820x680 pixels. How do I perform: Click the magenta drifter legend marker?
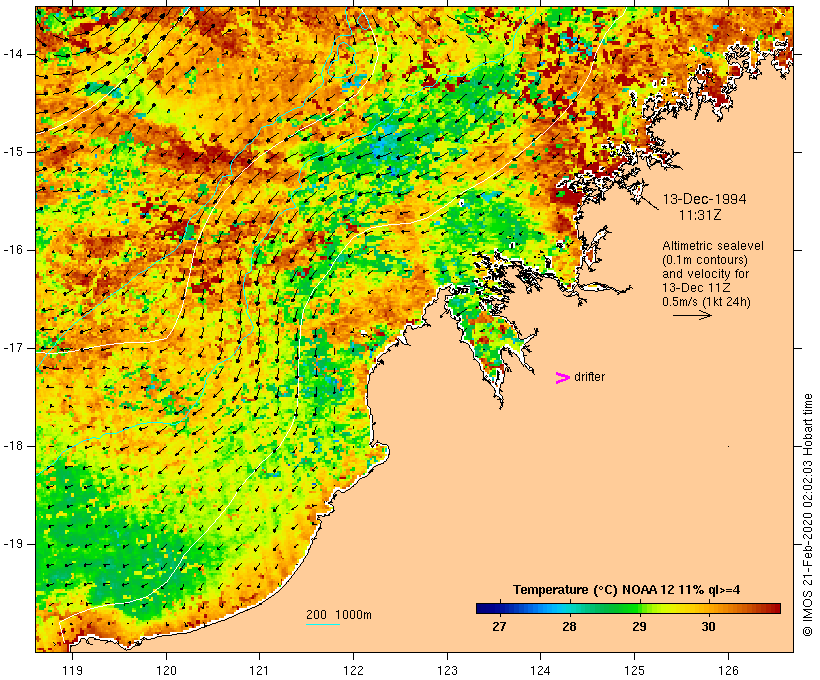pyautogui.click(x=562, y=378)
